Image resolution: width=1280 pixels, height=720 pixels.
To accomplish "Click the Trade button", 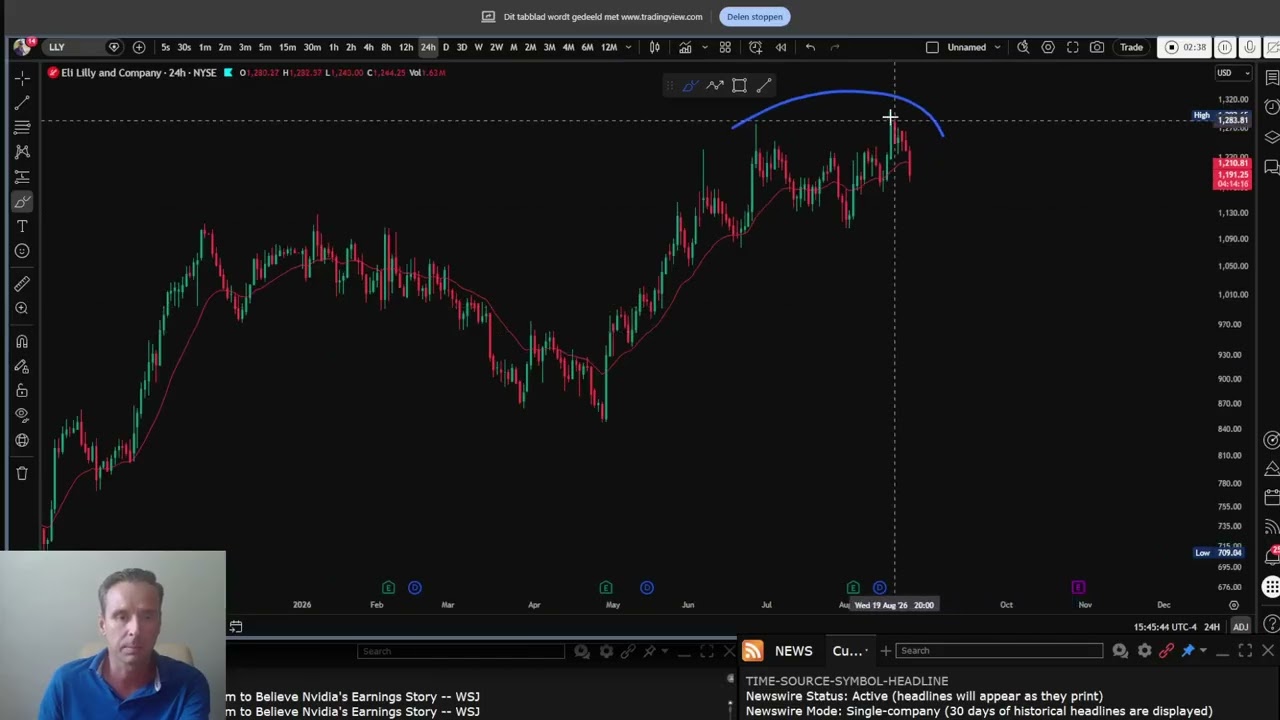I will 1131,47.
